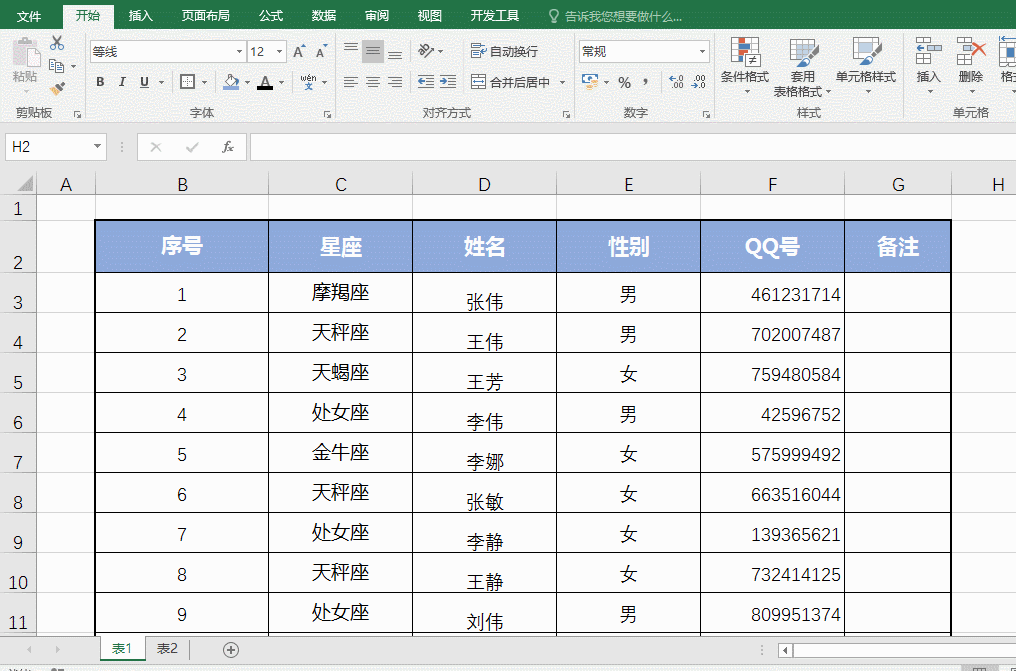This screenshot has width=1016, height=671.
Task: Switch to the 插入 (Insert) ribbon tab
Action: coord(141,16)
